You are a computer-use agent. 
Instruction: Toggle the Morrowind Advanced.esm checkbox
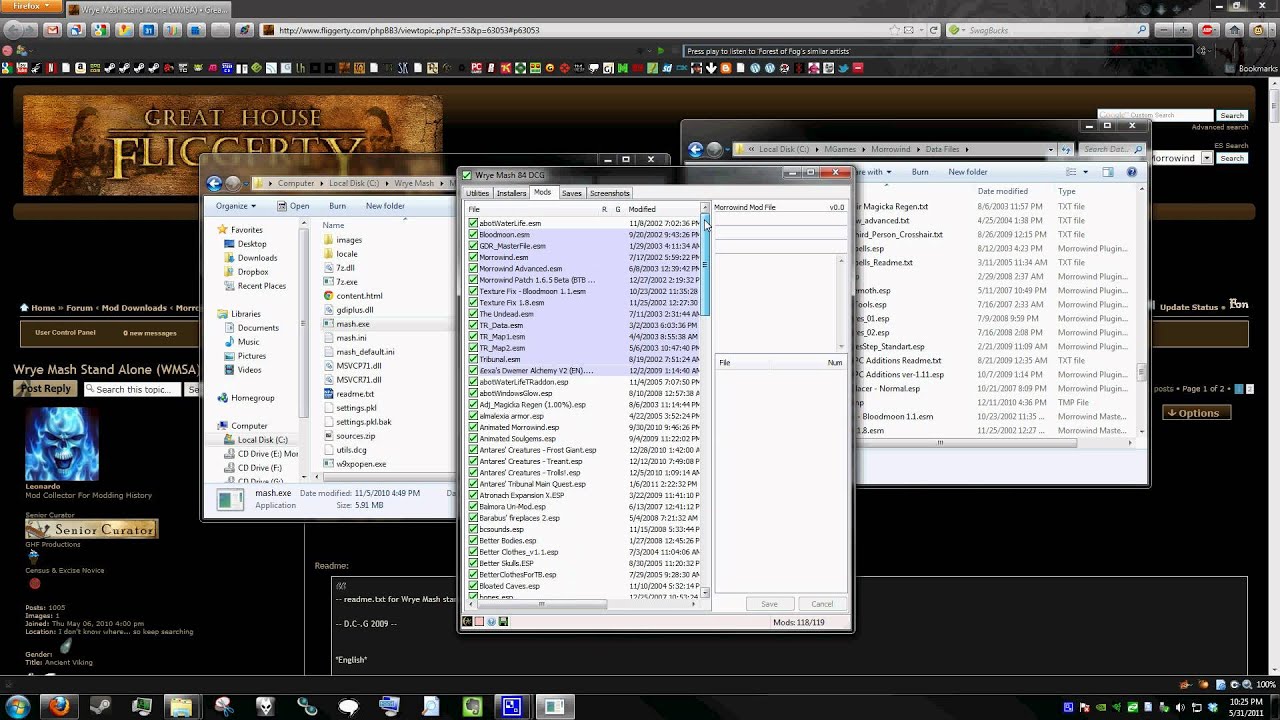(473, 269)
